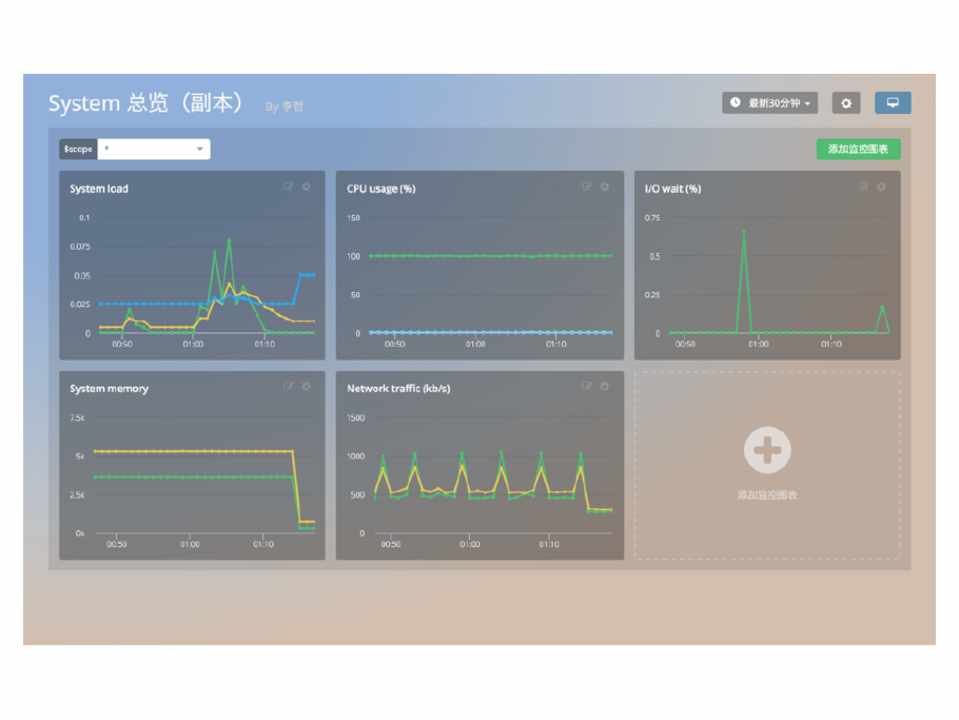The image size is (959, 720).
Task: Edit the System memory chart
Action: pyautogui.click(x=288, y=387)
